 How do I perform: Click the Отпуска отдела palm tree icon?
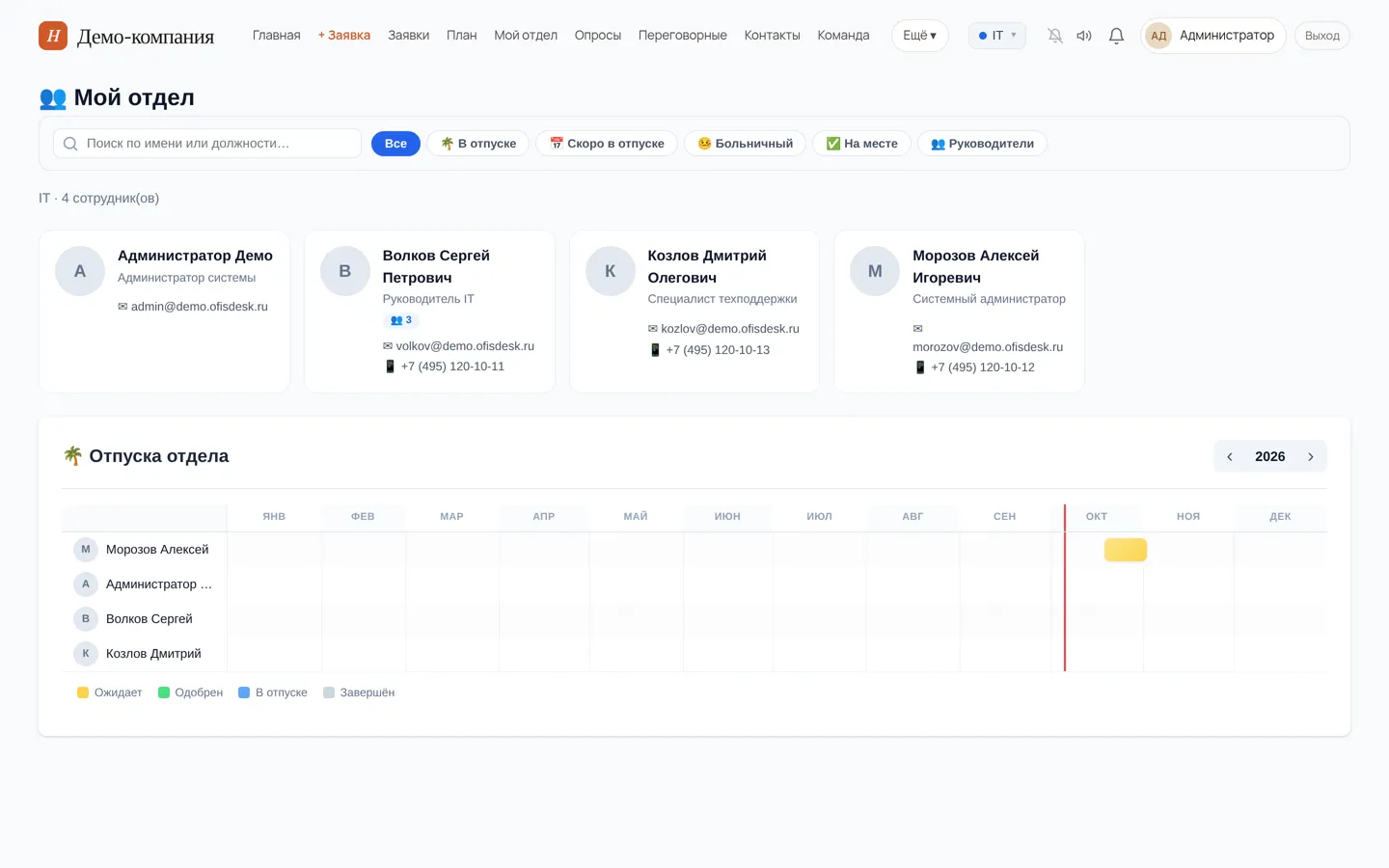pos(72,456)
